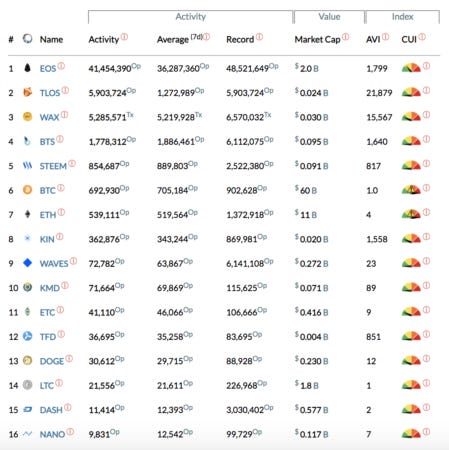Open the KMD coin link
Viewport: 449px width, 450px height.
(x=50, y=288)
